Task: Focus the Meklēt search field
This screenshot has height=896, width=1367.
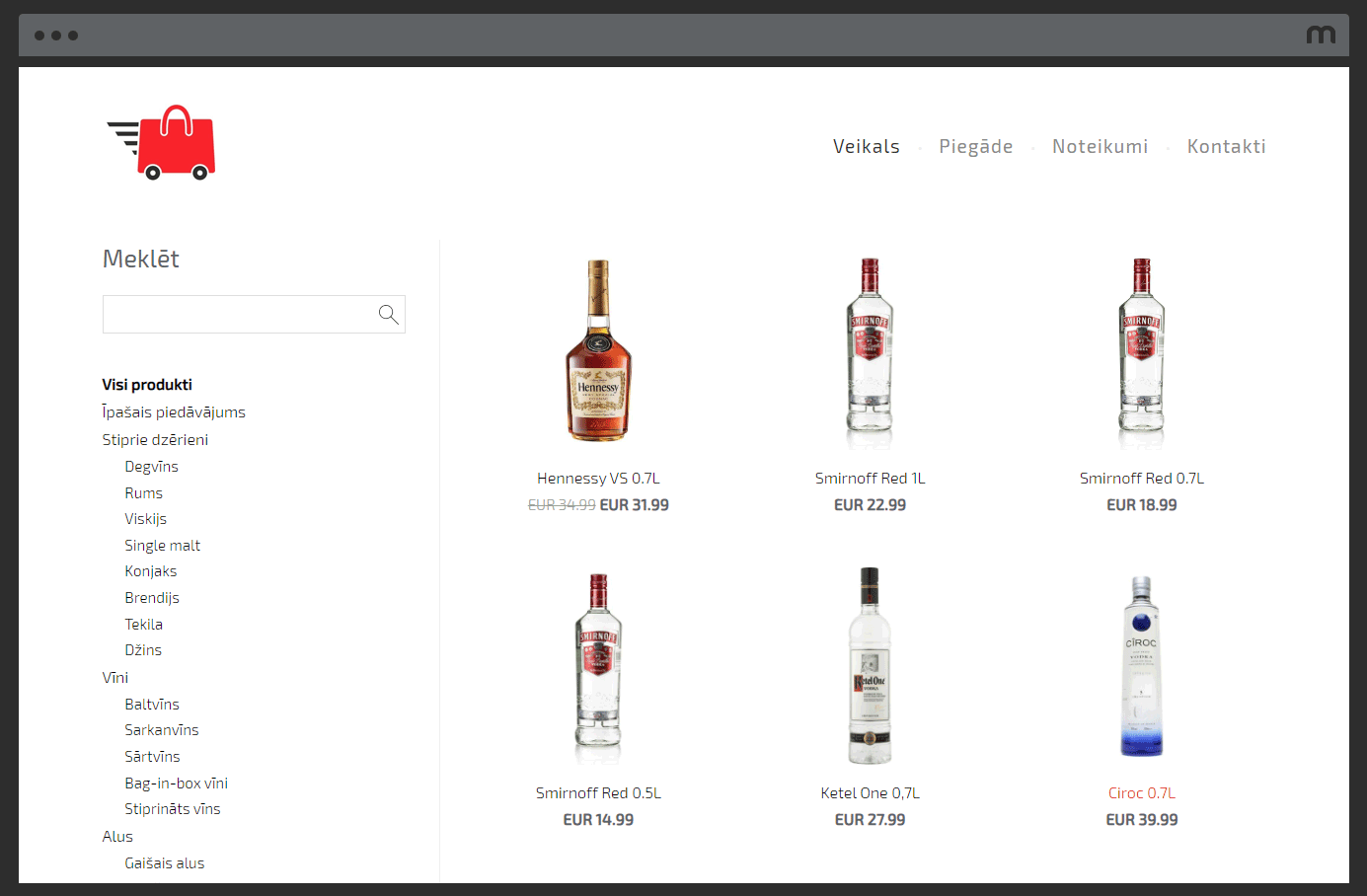Action: (254, 314)
